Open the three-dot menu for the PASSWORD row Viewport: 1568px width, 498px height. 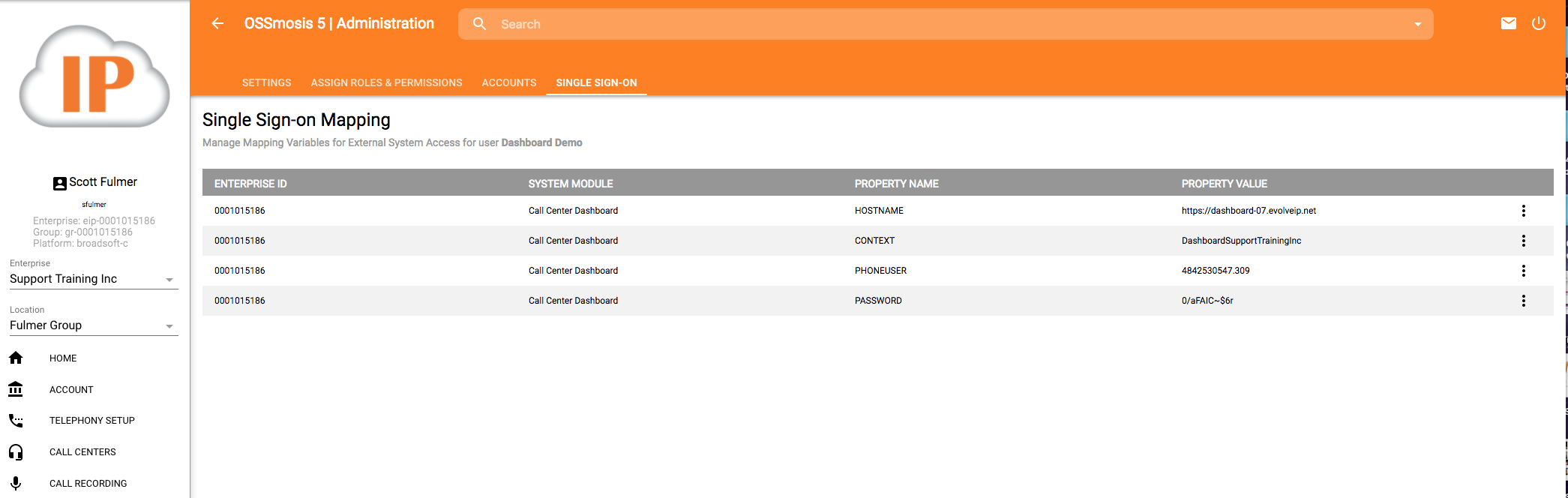1523,301
